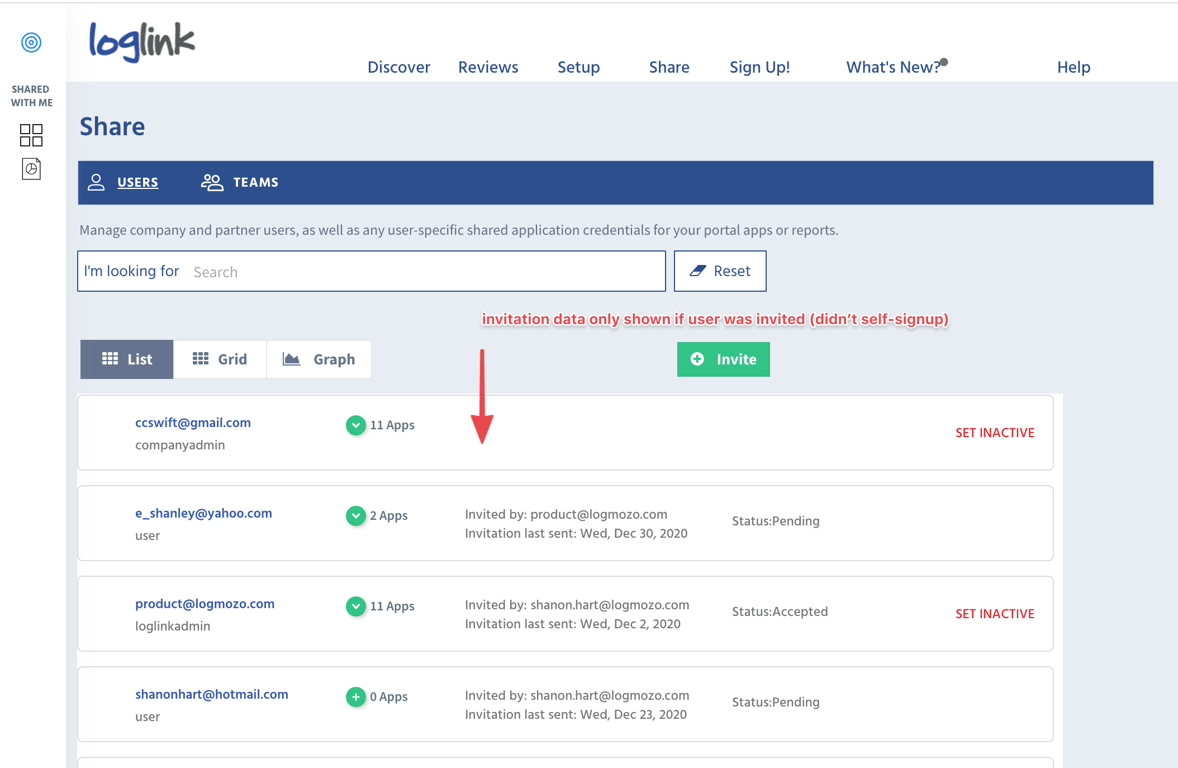
Task: Click the SHARED WITH ME sidebar label
Action: point(32,95)
